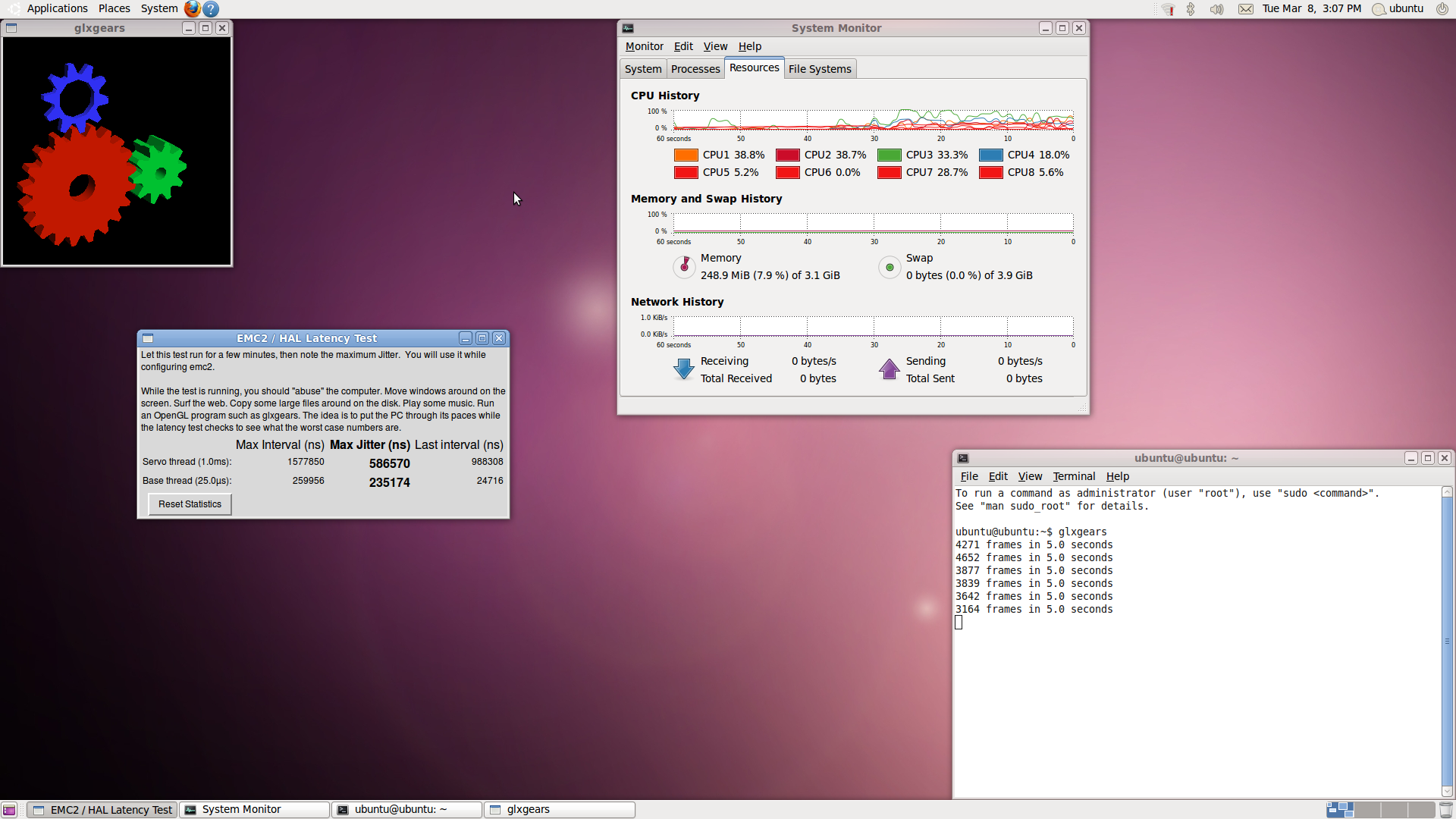1456x819 pixels.
Task: Click the Swap pie indicator icon
Action: (x=890, y=267)
